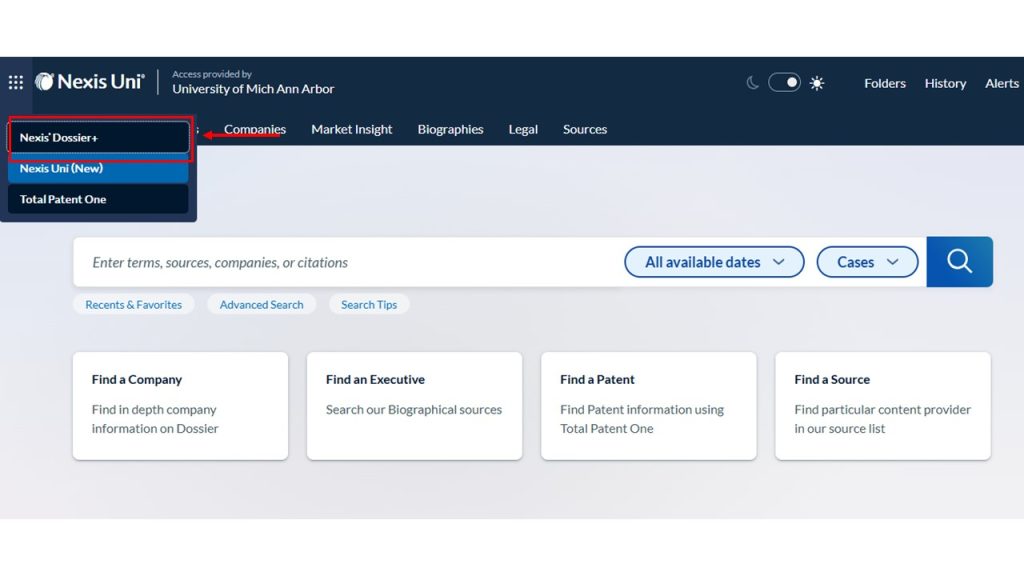1024x576 pixels.
Task: Click the moon dark mode icon
Action: coord(752,83)
